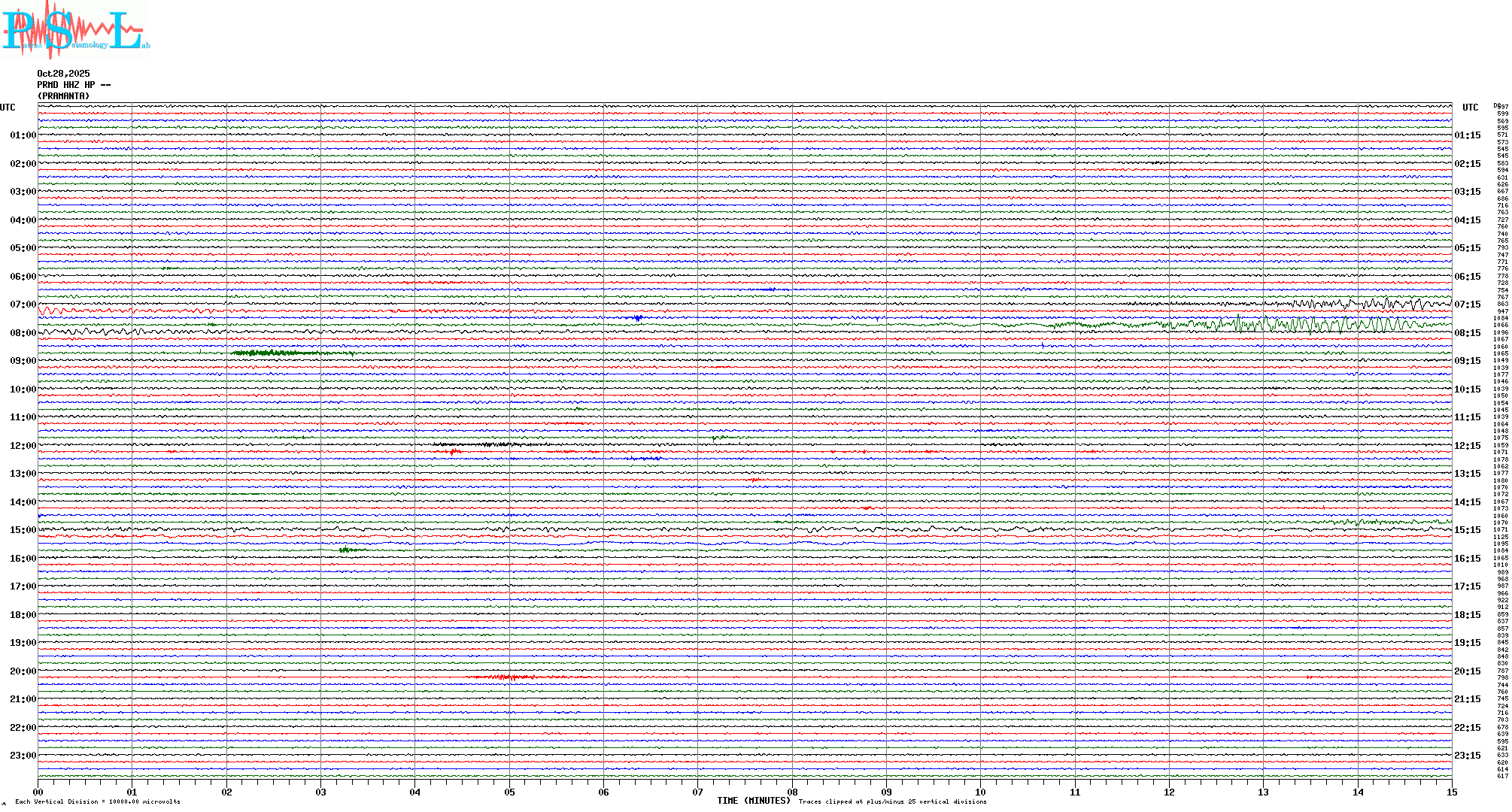Select the 07:00 hour label on left
The image size is (1512, 812).
pos(23,304)
